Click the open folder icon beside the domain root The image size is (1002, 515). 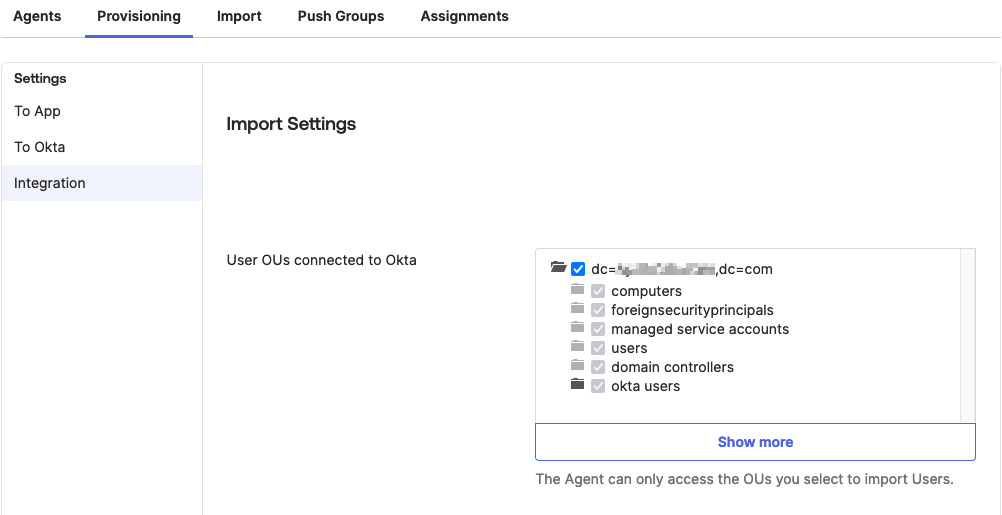coord(558,268)
